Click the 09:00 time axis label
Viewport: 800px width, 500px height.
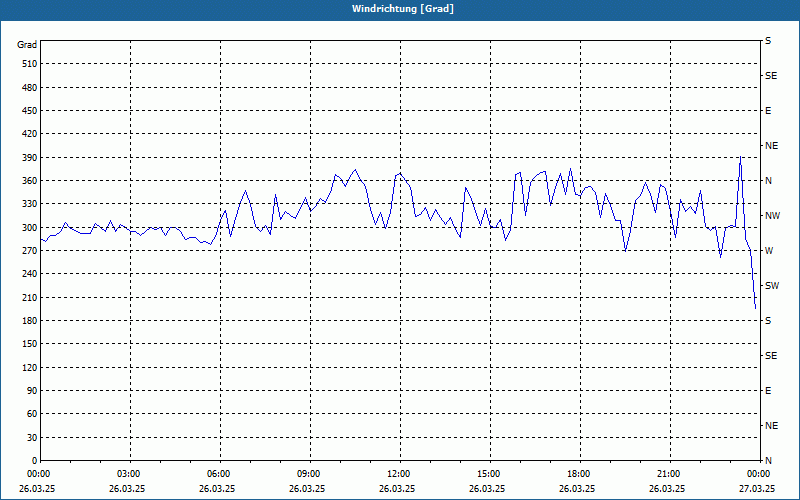310,474
